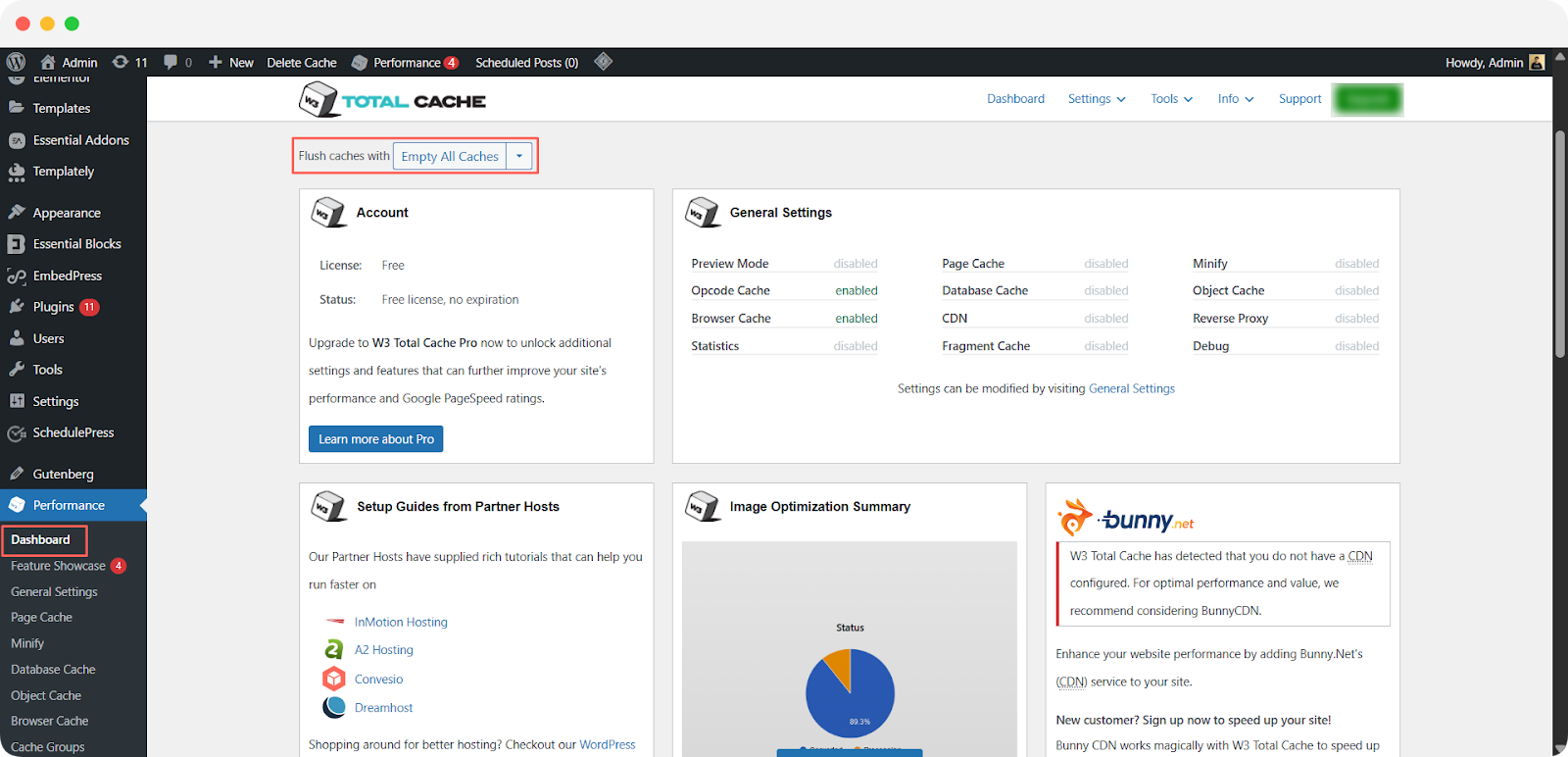This screenshot has height=757, width=1568.
Task: Click the Plugins plug icon in sidebar
Action: 17,307
